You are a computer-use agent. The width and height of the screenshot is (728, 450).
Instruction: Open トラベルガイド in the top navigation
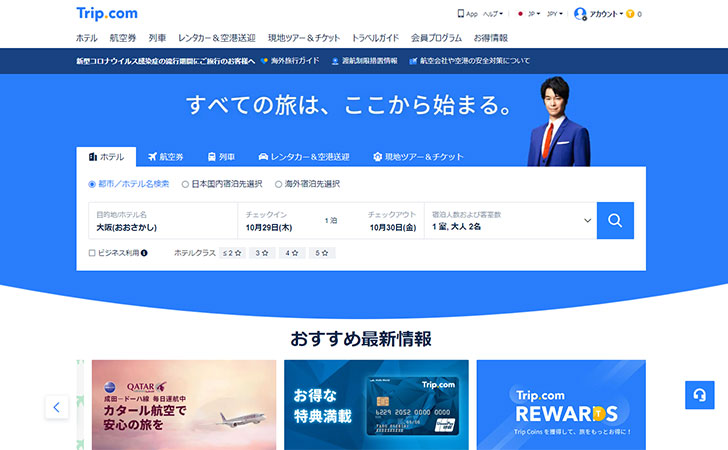(375, 38)
